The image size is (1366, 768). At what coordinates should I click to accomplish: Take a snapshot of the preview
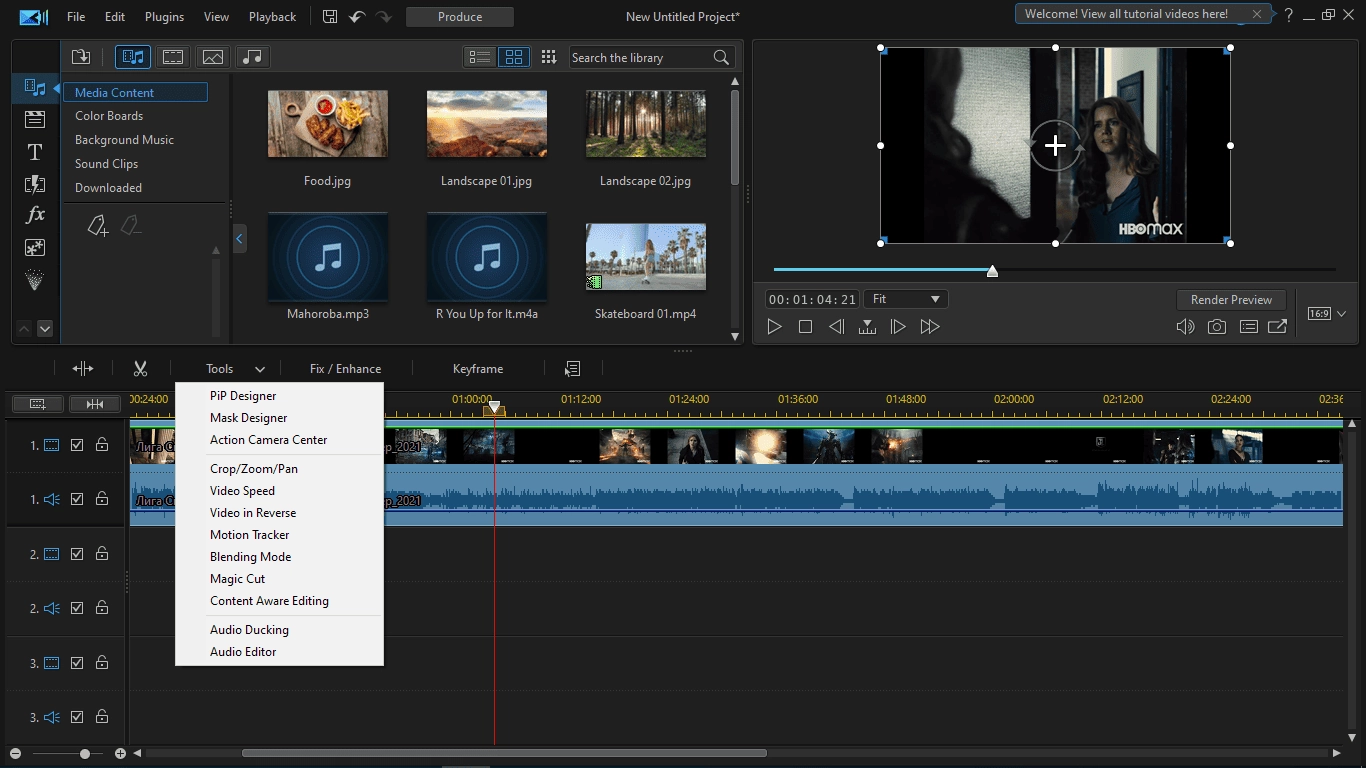pos(1216,327)
